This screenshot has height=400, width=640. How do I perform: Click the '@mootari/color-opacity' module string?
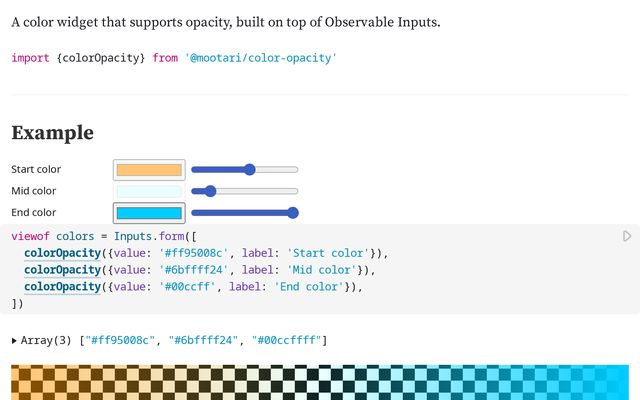tap(260, 58)
